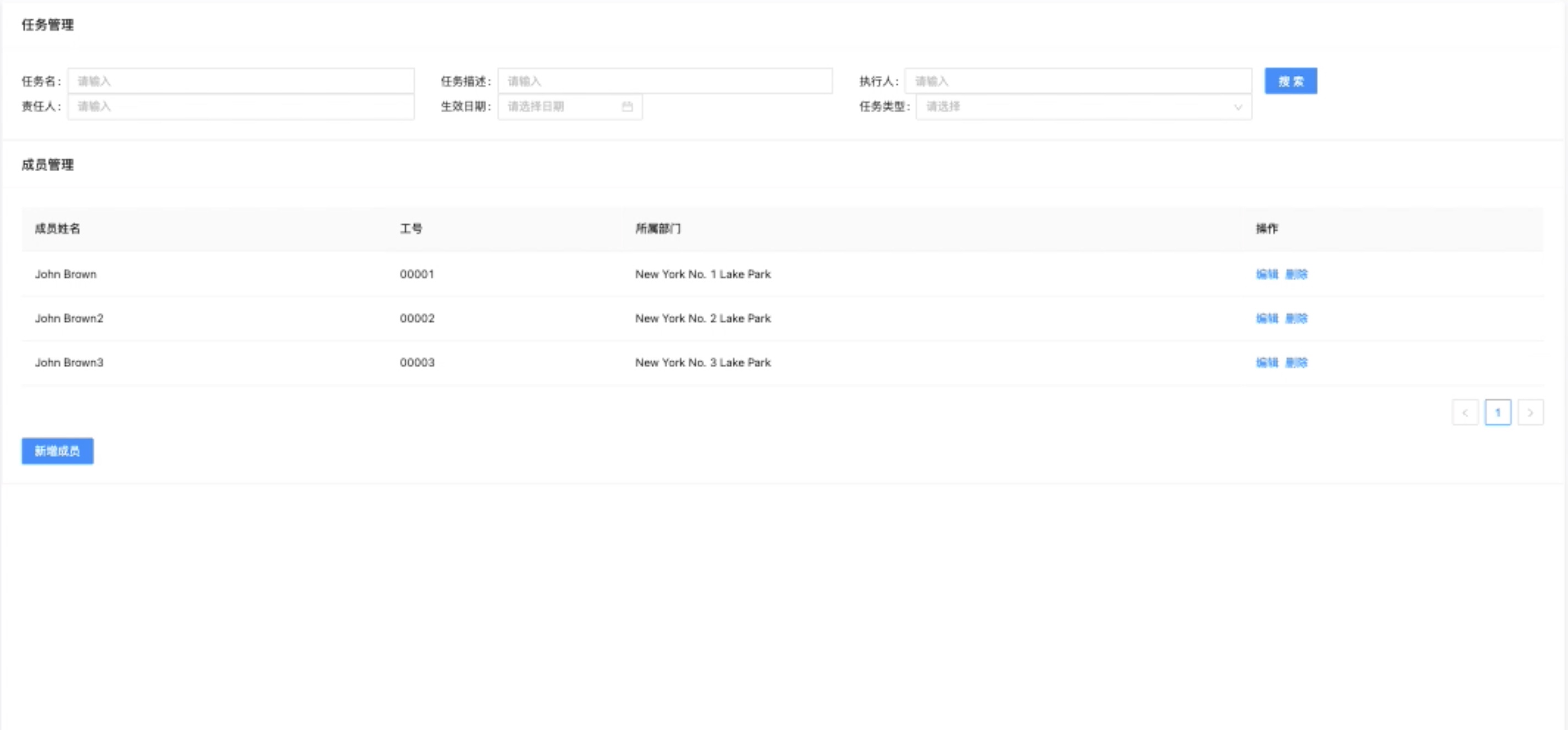The image size is (1568, 730).
Task: Edit the John Brown row via 编辑
Action: point(1267,275)
